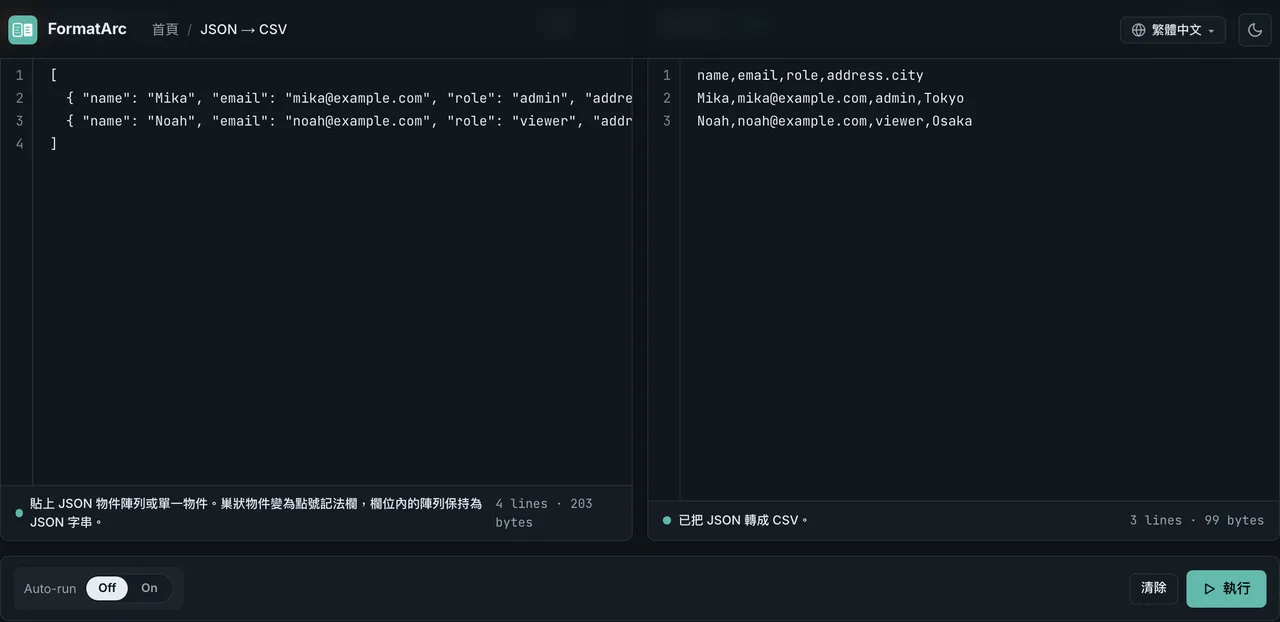Click the input stats 4 lines · 203 bytes
The height and width of the screenshot is (622, 1280).
[544, 513]
